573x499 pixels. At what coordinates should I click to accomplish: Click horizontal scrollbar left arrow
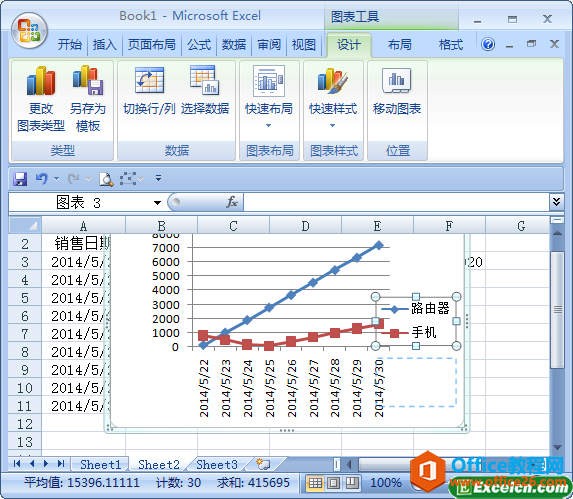click(x=349, y=464)
